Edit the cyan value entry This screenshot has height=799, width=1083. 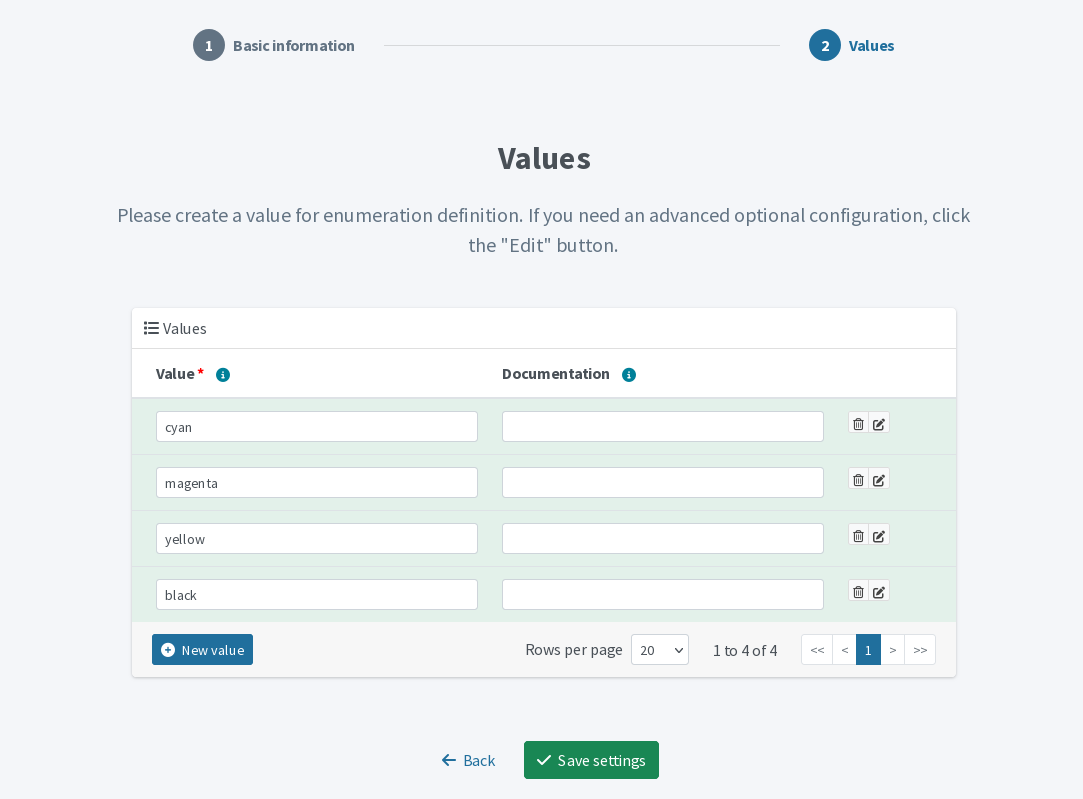pyautogui.click(x=879, y=423)
